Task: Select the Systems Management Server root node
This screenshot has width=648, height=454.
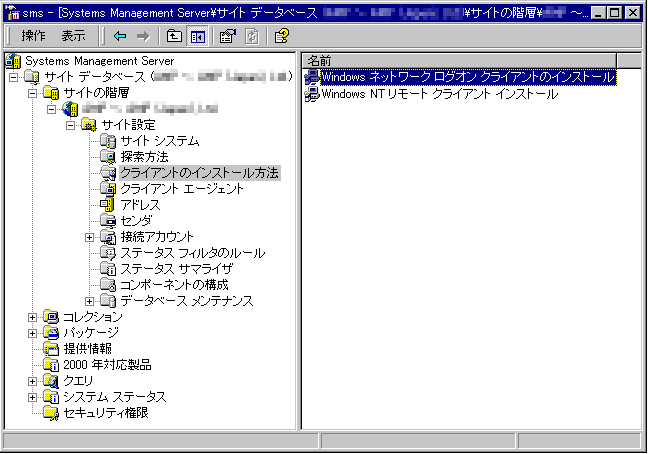Action: point(100,61)
